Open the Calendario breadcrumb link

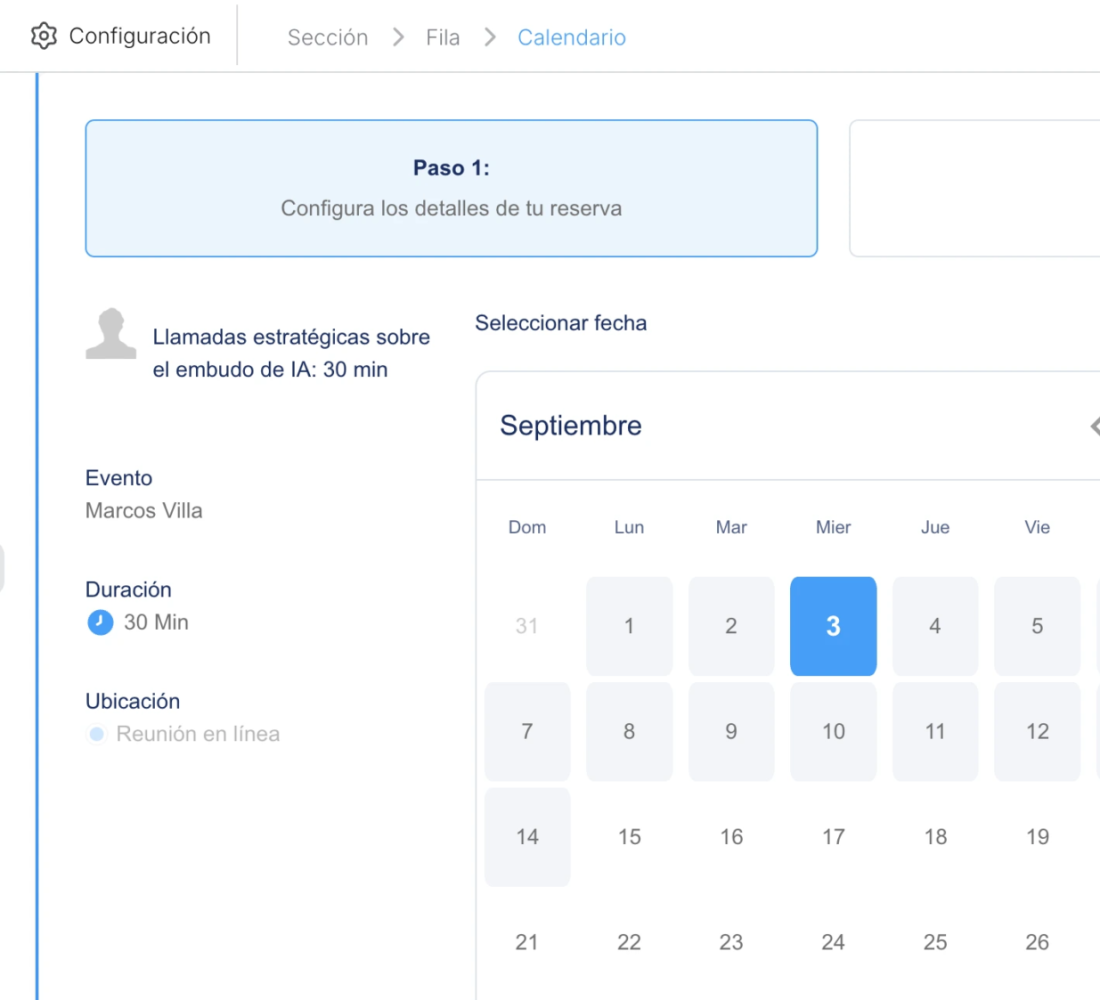pyautogui.click(x=571, y=38)
